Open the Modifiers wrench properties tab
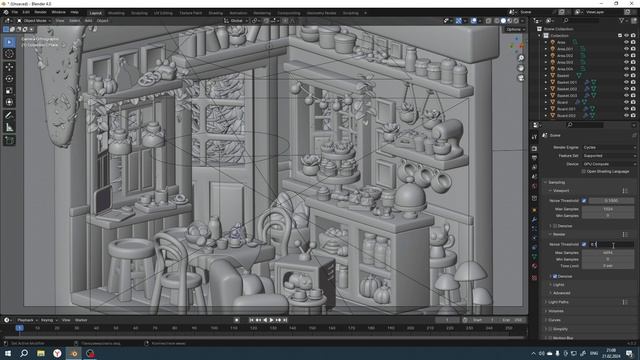 coord(534,220)
